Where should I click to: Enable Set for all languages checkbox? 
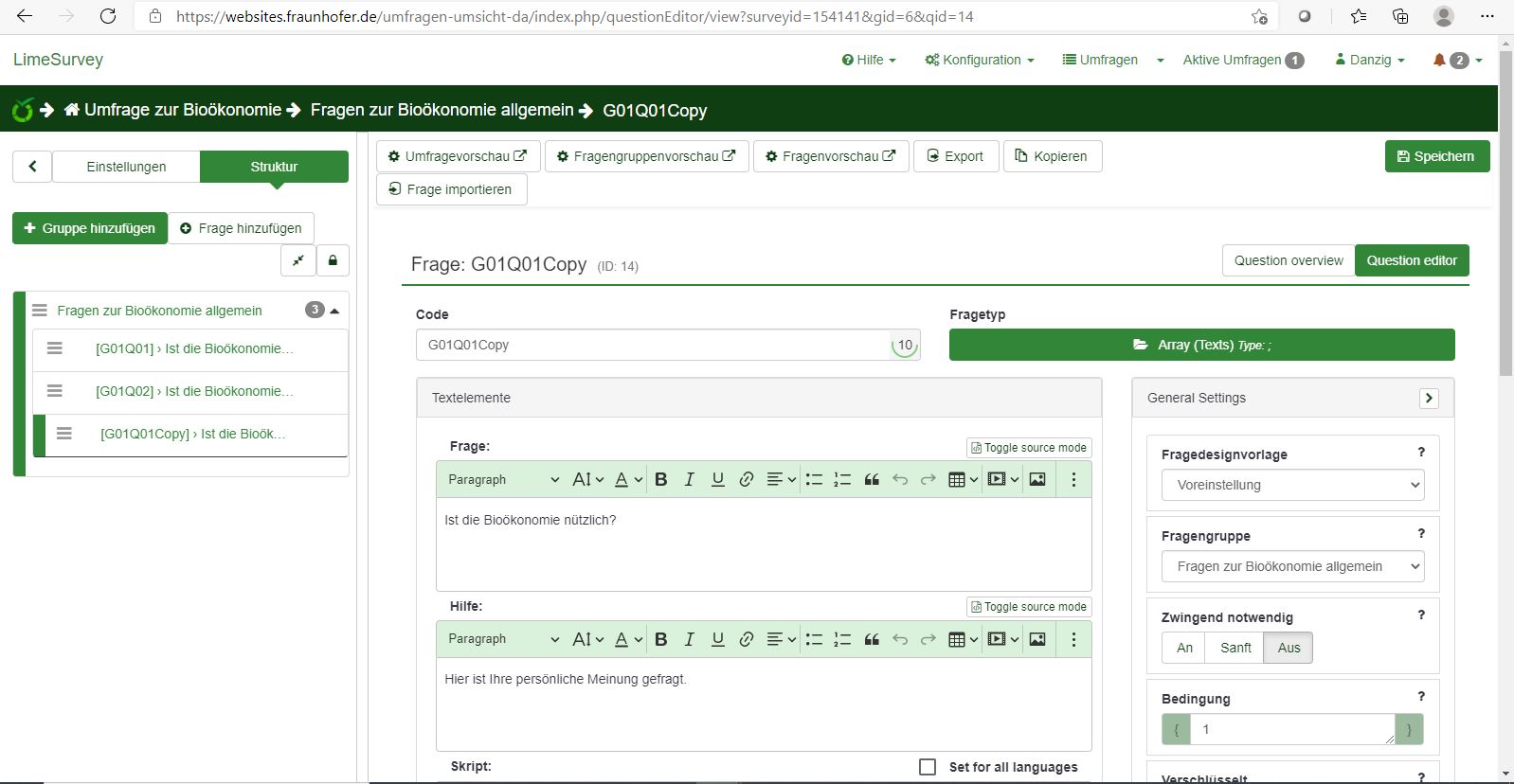tap(928, 767)
